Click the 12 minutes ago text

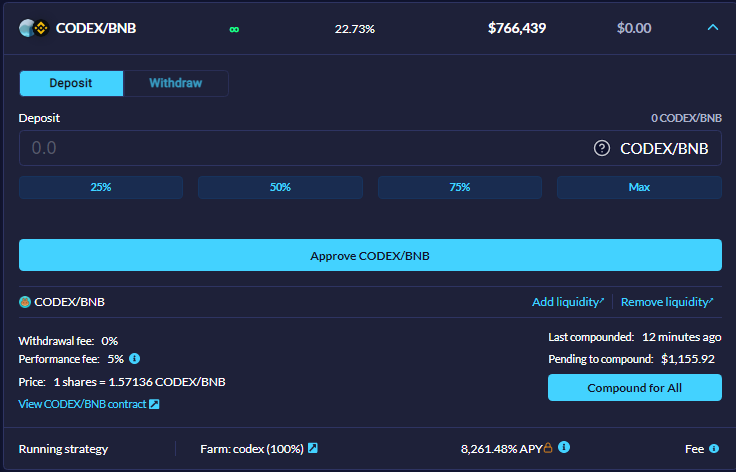682,337
